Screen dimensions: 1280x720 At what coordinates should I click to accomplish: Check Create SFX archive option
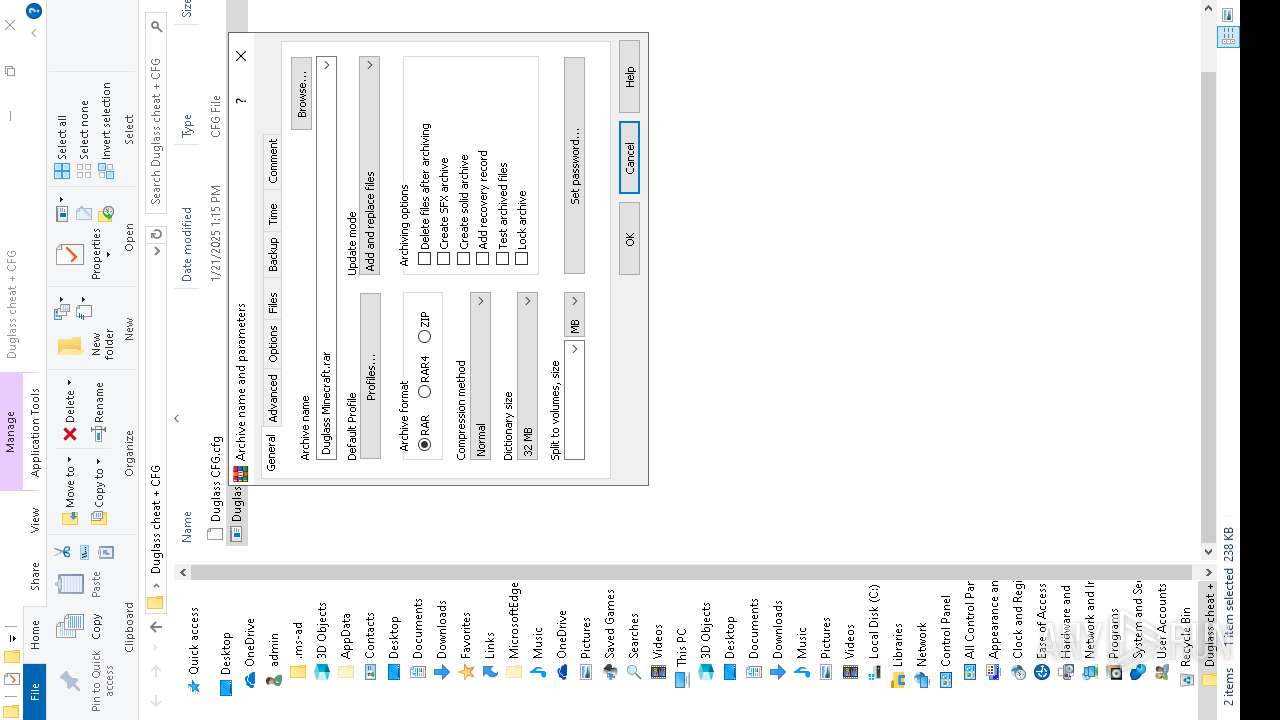tap(444, 258)
